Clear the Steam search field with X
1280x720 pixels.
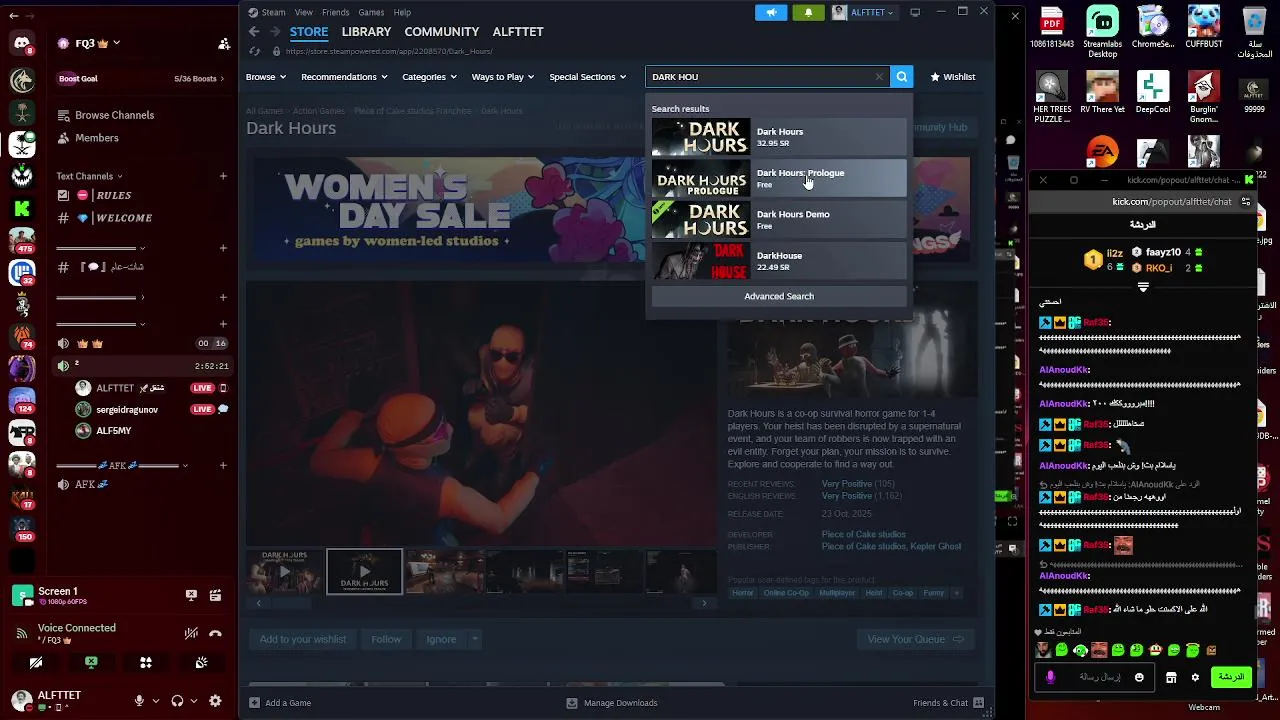pos(879,77)
